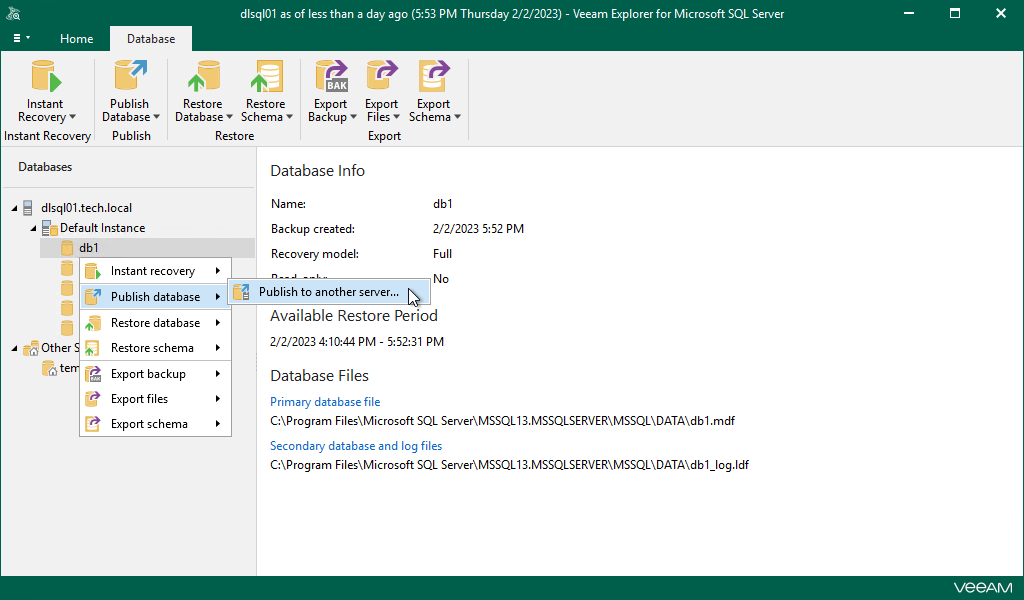Click the Primary database file link

[x=325, y=402]
